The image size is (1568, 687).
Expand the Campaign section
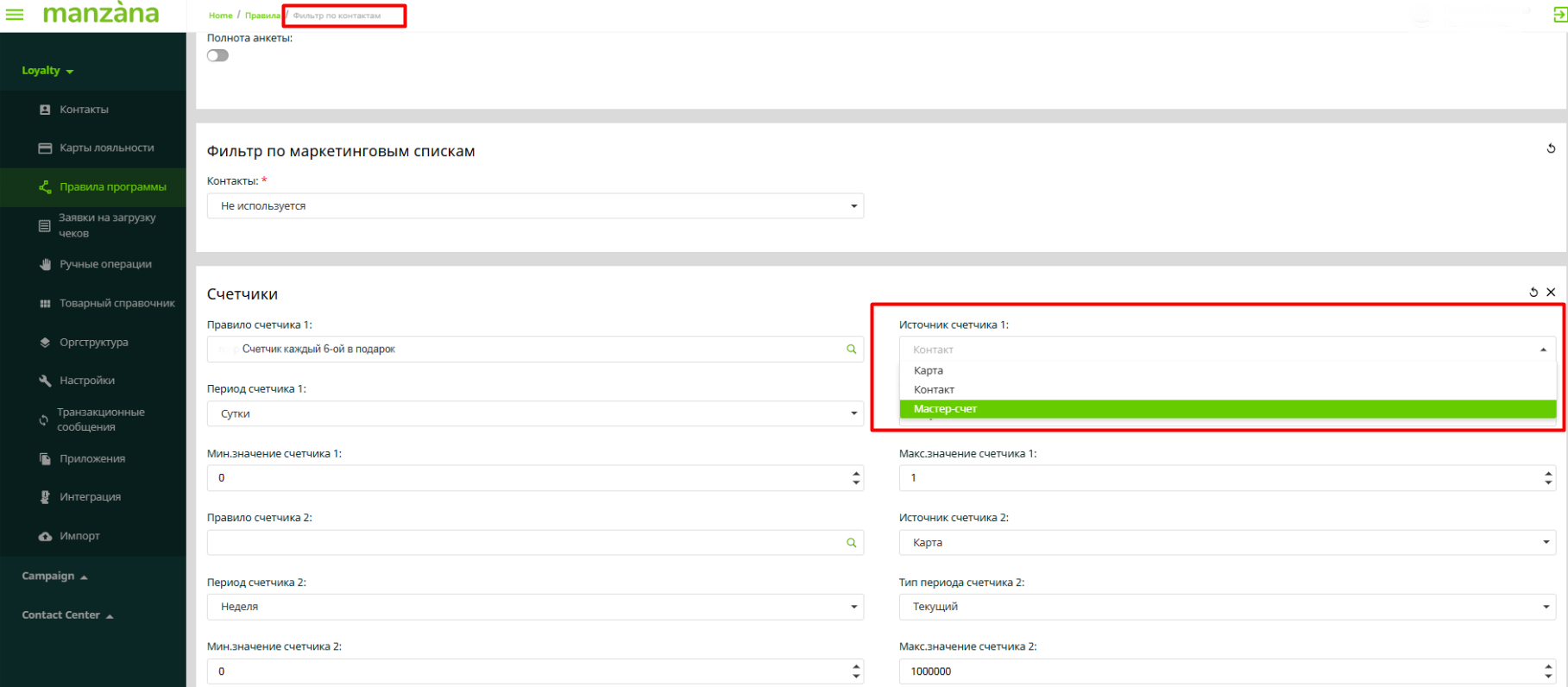(x=54, y=576)
